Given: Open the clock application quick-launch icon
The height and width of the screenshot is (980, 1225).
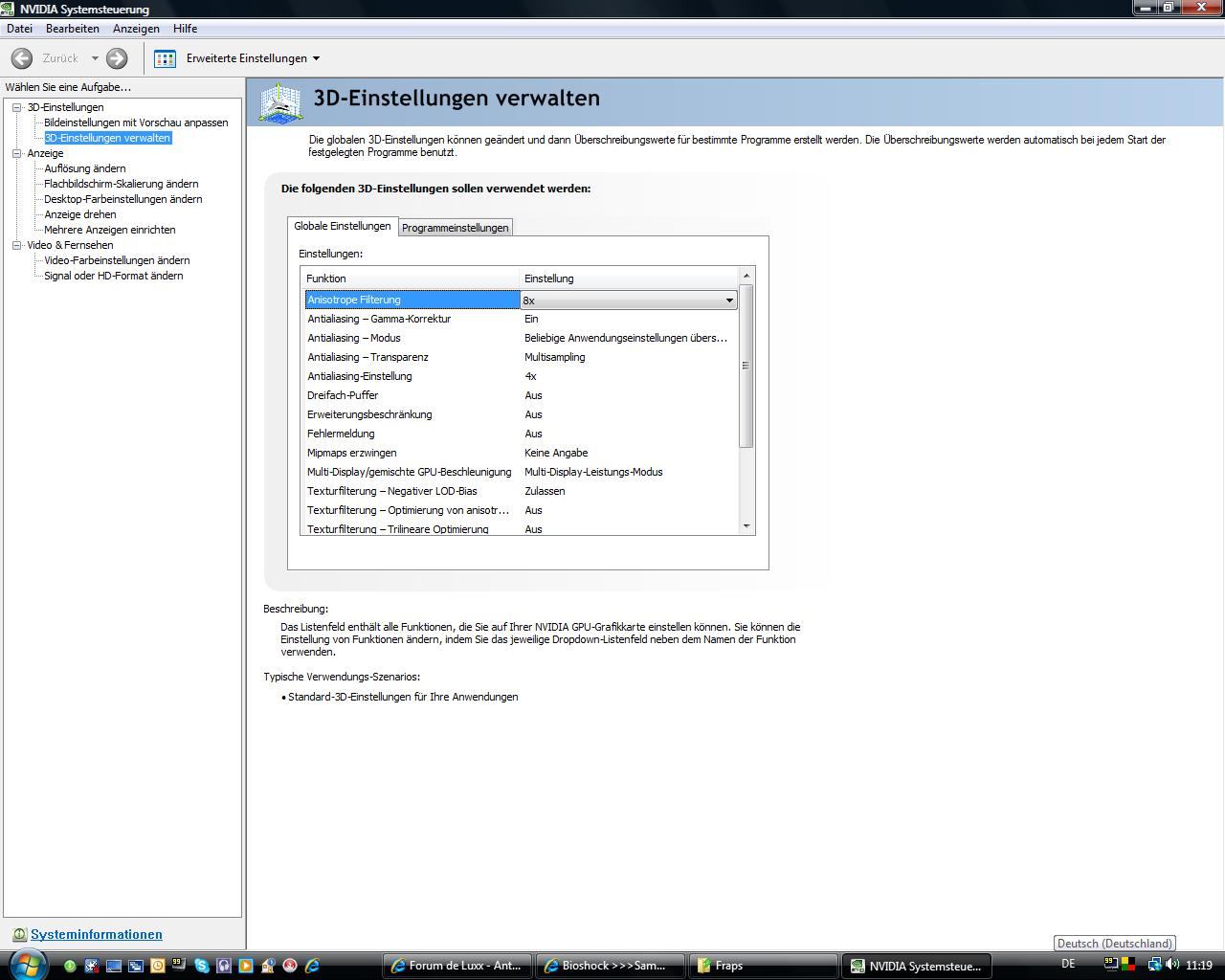Looking at the screenshot, I should click(x=157, y=966).
